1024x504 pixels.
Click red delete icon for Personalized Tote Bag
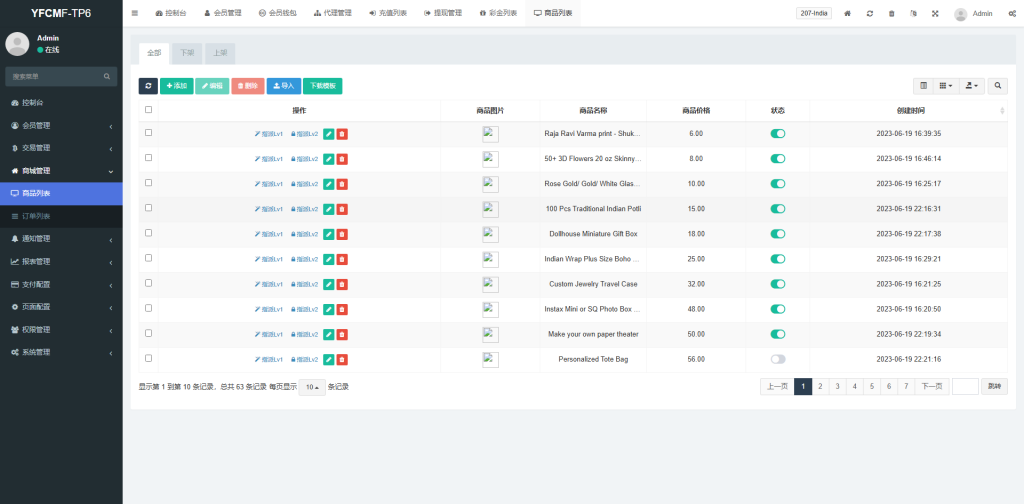tap(342, 359)
